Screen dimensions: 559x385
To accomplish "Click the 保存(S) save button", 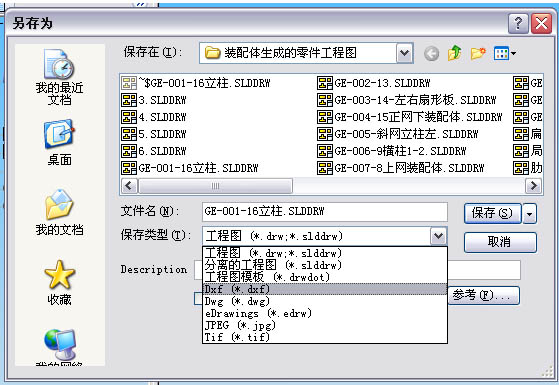I will [493, 214].
